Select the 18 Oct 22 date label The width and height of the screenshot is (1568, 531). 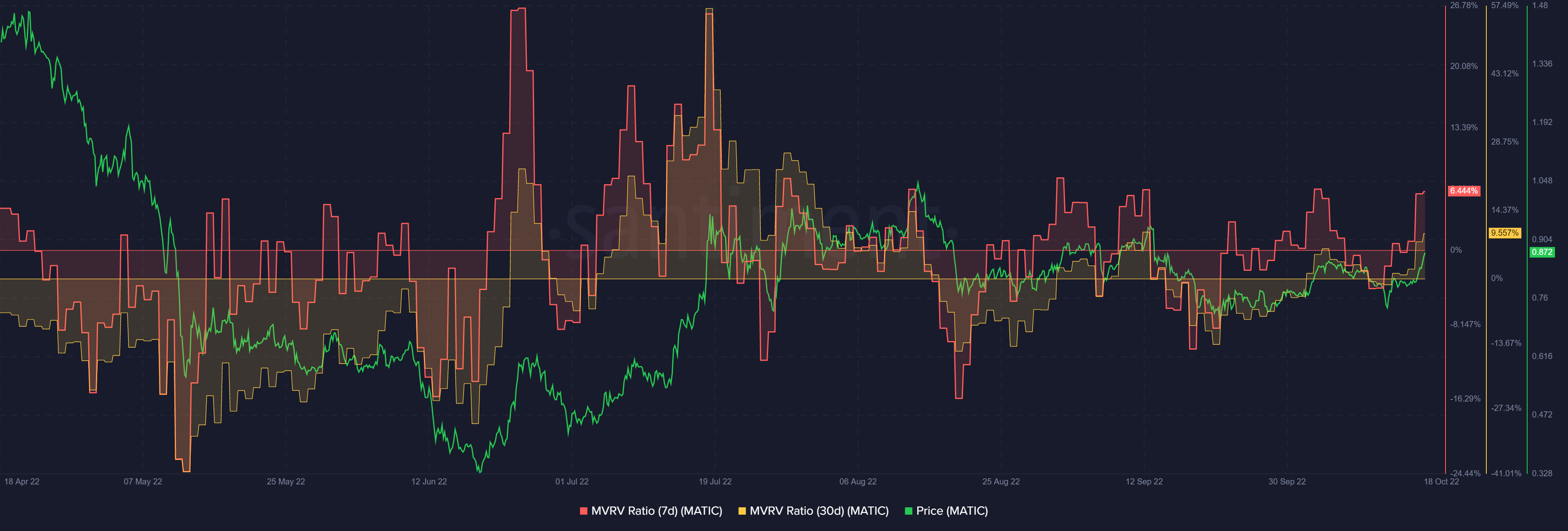click(1441, 481)
